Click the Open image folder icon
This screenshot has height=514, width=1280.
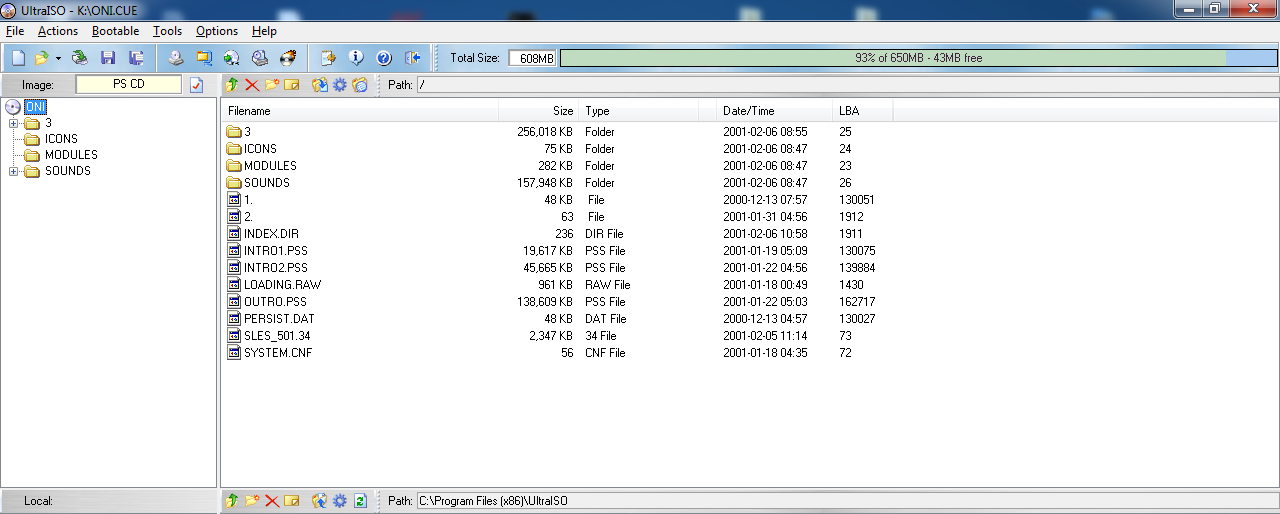[42, 58]
